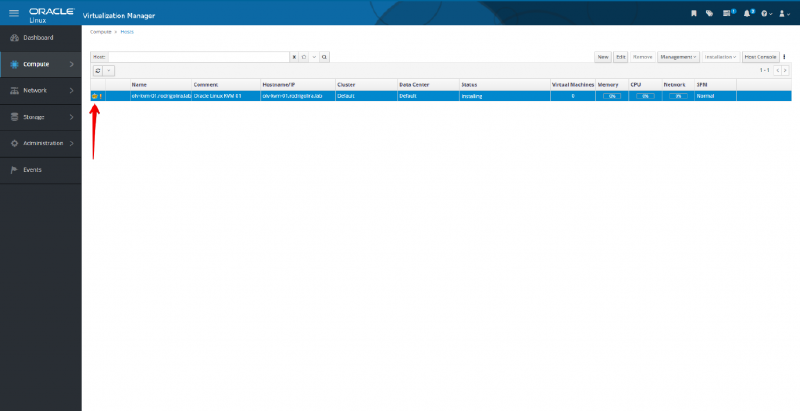800x411 pixels.
Task: Expand the Management dropdown
Action: click(x=677, y=57)
